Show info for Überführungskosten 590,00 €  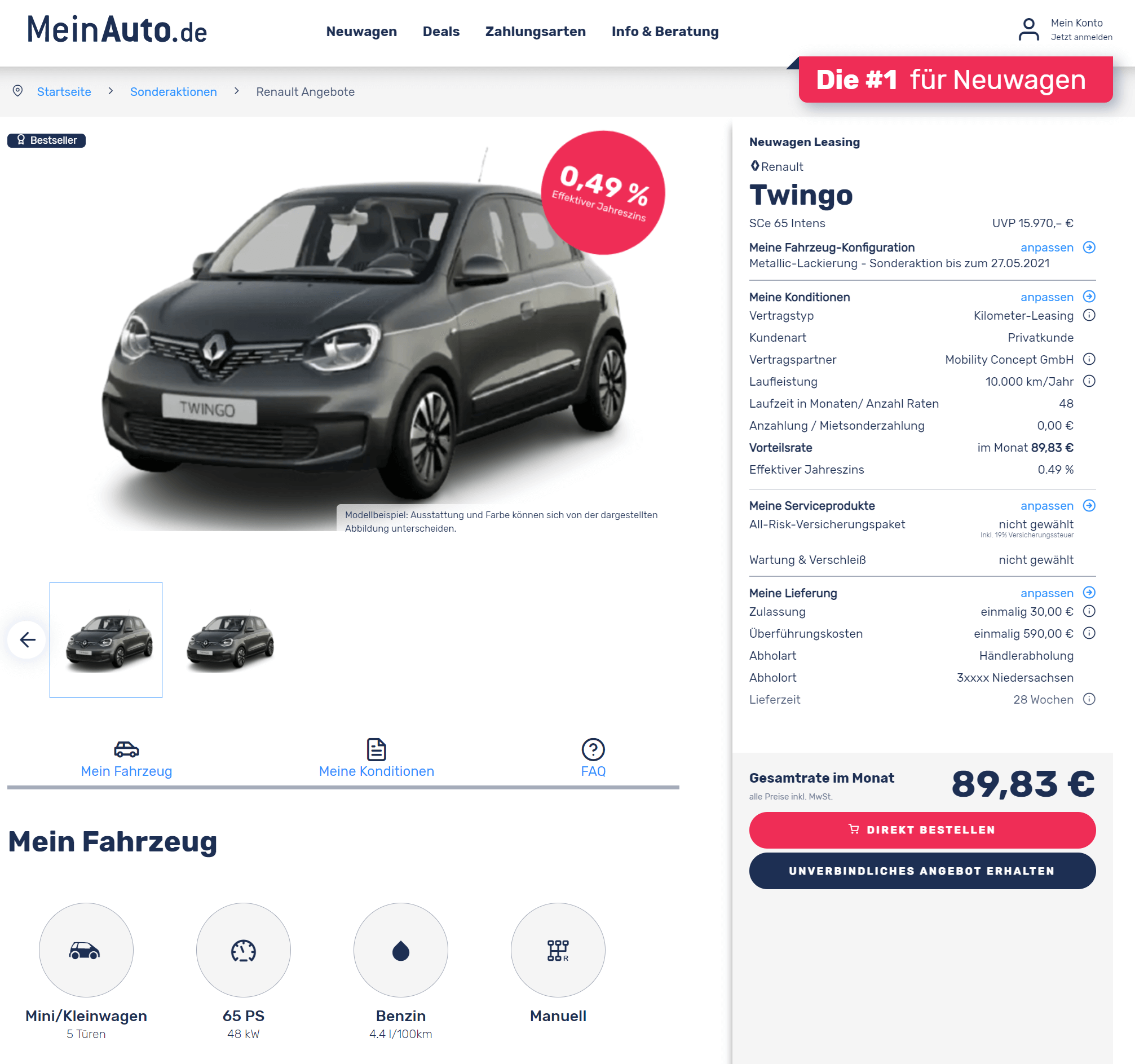[1089, 633]
